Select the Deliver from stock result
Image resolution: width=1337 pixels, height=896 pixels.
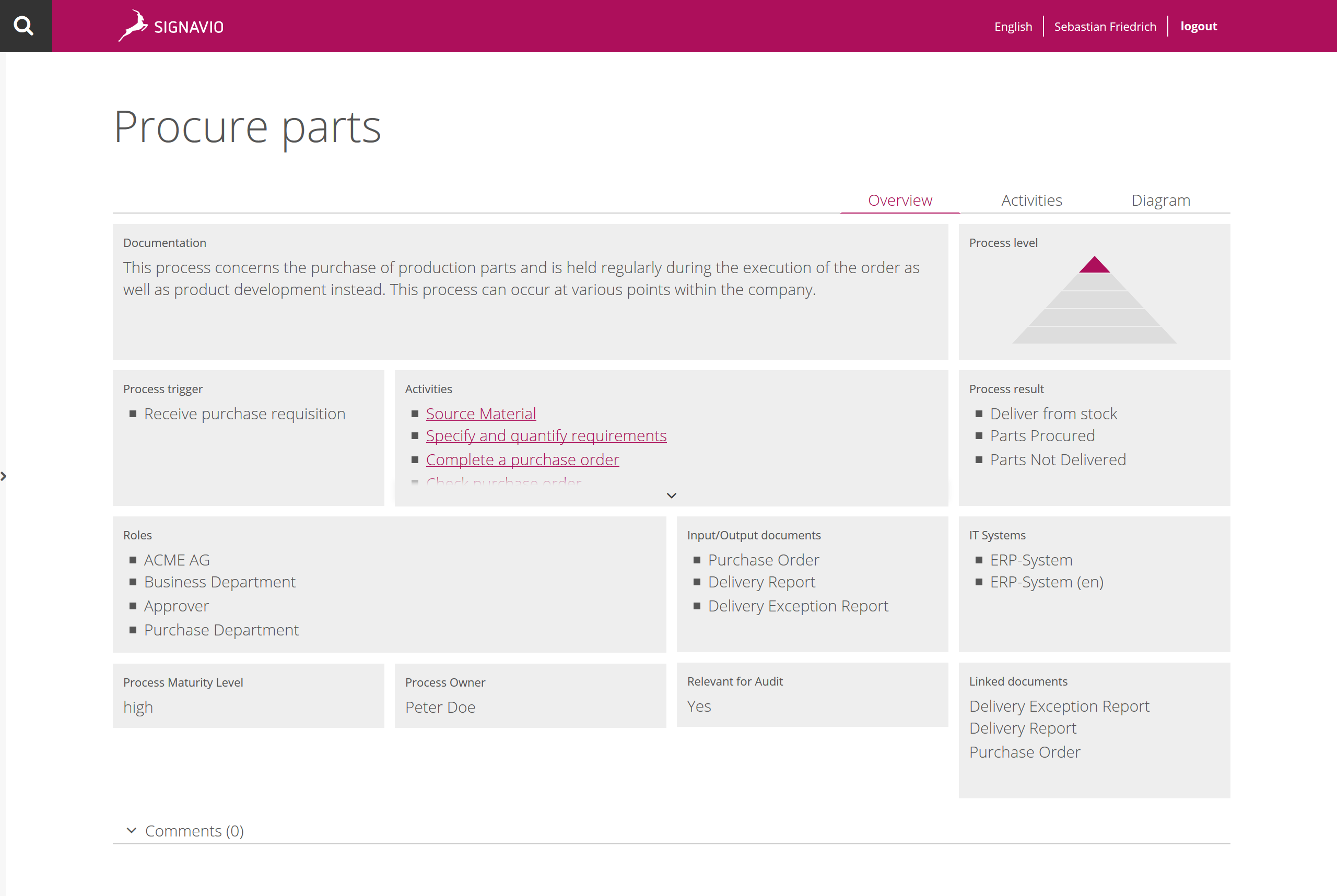point(1053,414)
